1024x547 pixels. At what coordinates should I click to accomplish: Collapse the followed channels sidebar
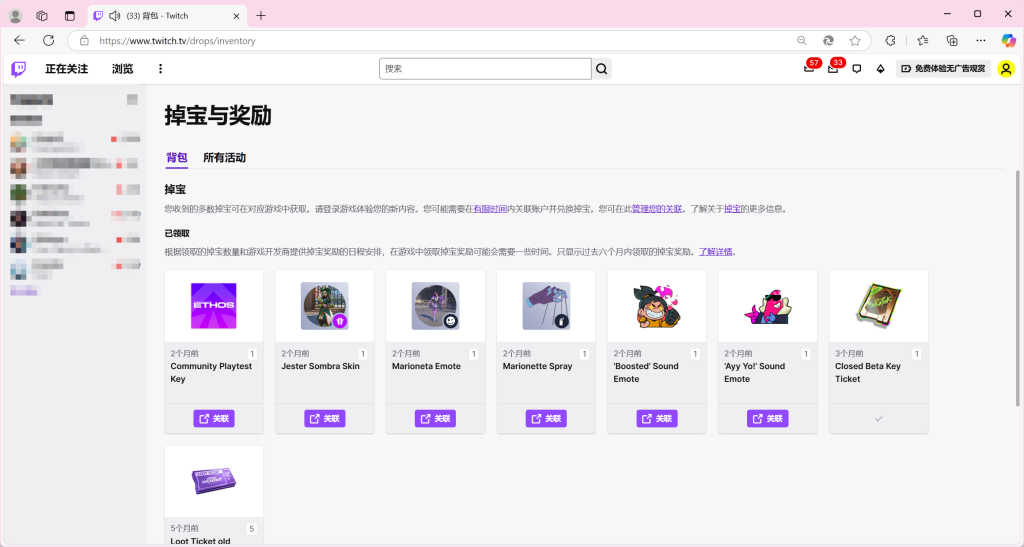tap(132, 99)
